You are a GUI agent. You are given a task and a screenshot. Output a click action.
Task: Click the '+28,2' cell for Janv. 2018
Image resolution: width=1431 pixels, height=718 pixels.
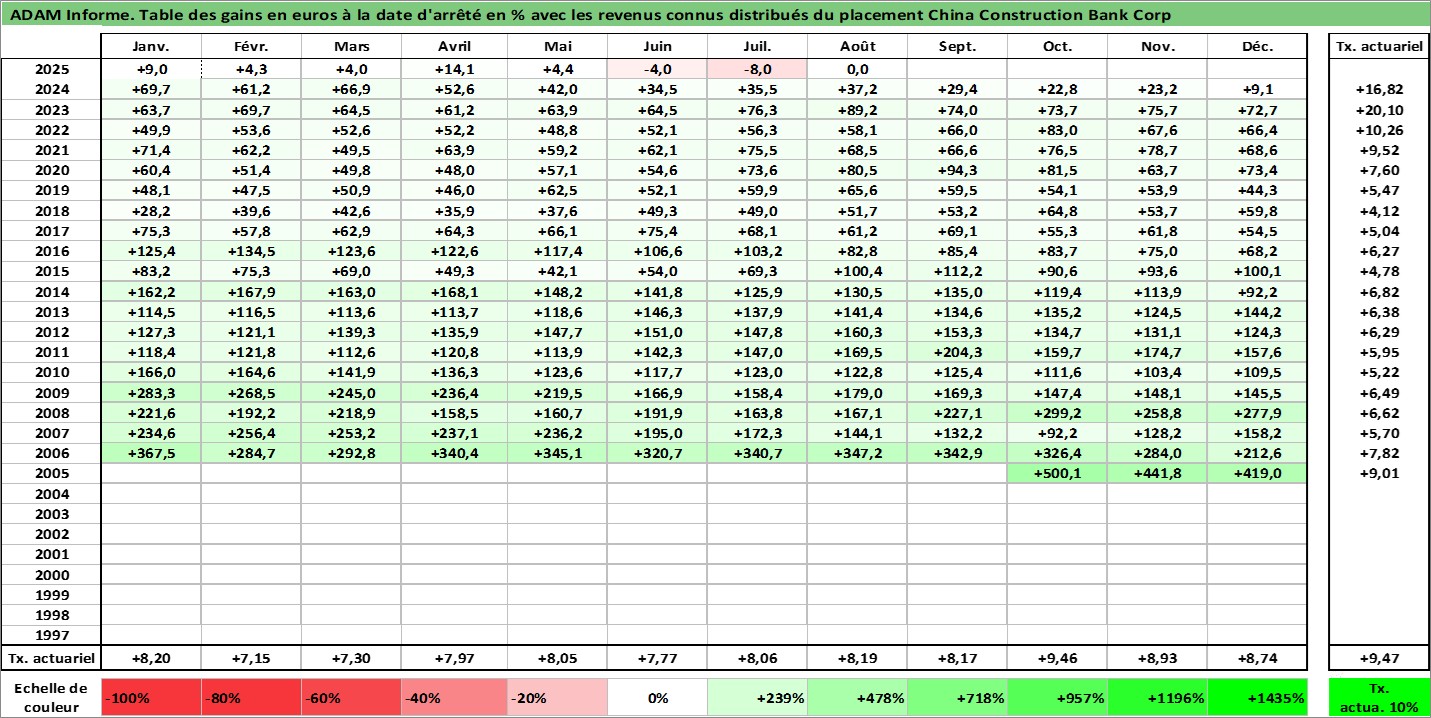(152, 211)
